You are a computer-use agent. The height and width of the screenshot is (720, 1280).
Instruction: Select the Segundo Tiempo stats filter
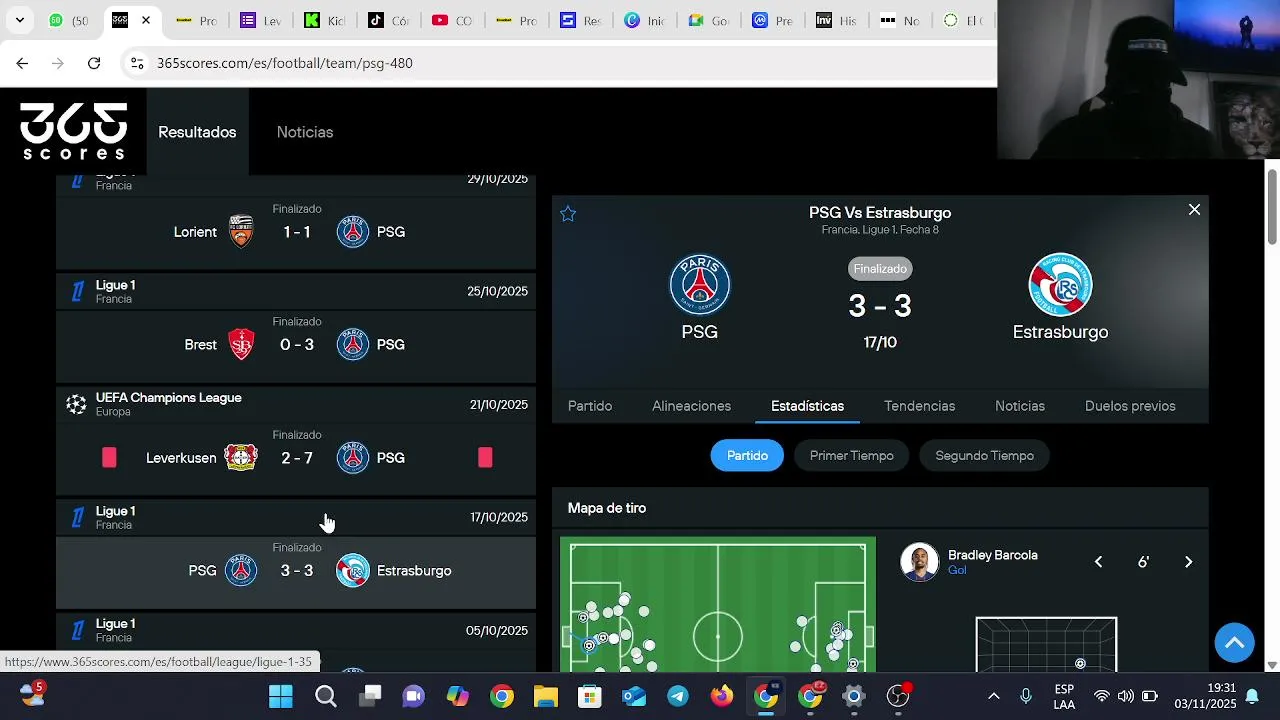click(984, 456)
